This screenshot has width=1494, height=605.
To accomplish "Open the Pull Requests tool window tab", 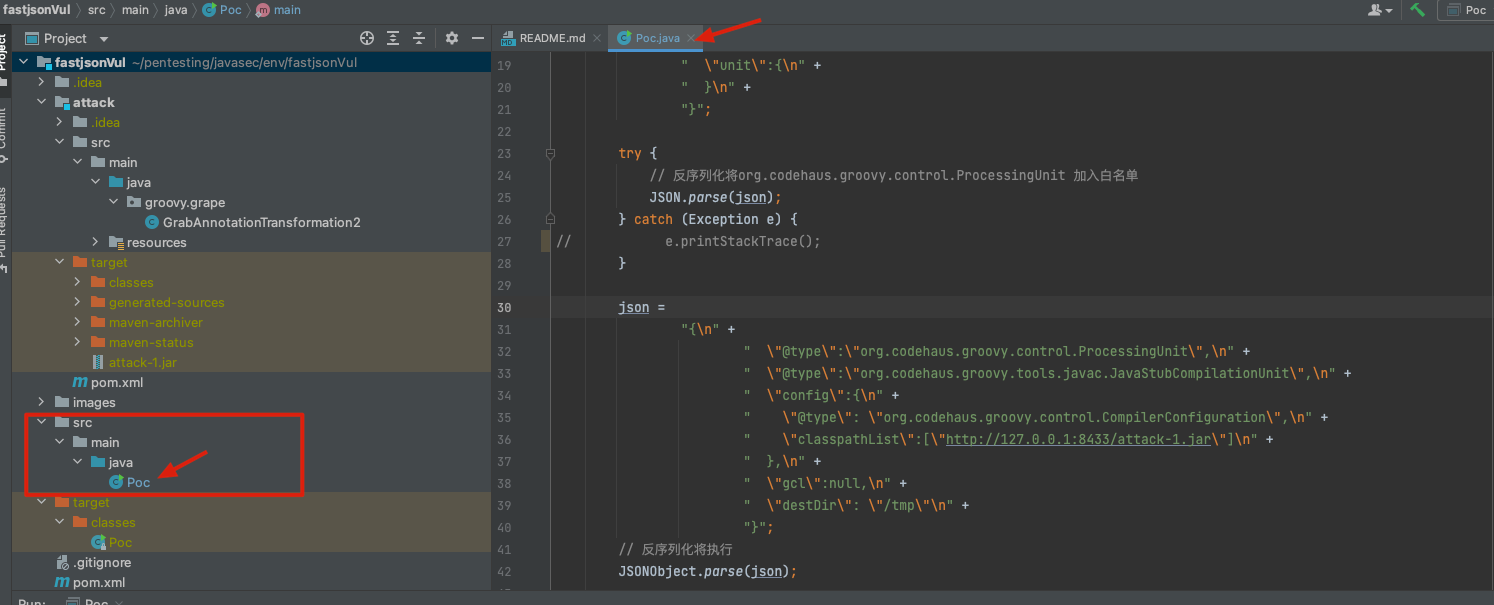I will coord(4,230).
